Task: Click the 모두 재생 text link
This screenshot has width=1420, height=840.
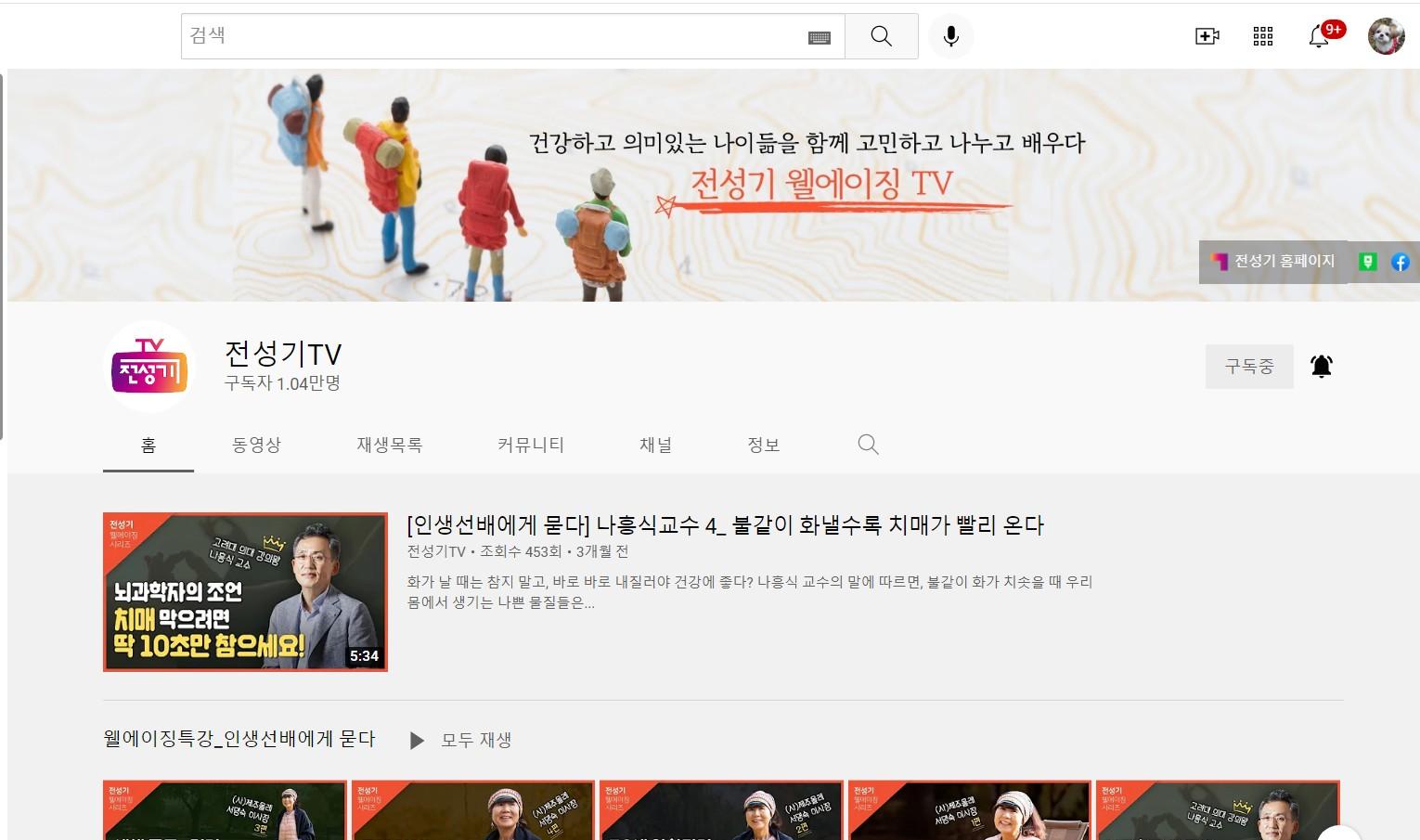Action: (x=476, y=741)
